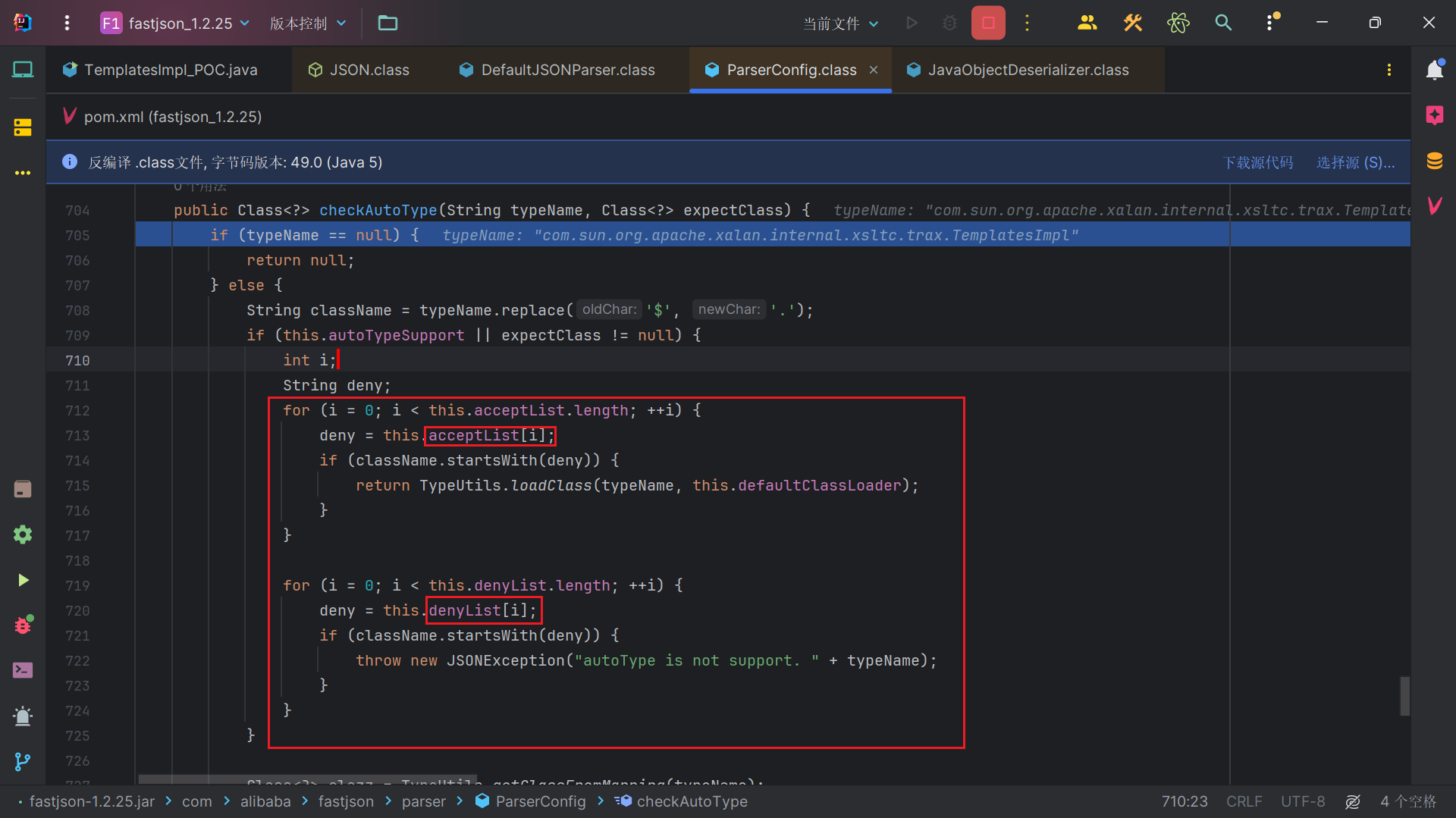
Task: Click the com breadcrumb segment
Action: [x=196, y=801]
